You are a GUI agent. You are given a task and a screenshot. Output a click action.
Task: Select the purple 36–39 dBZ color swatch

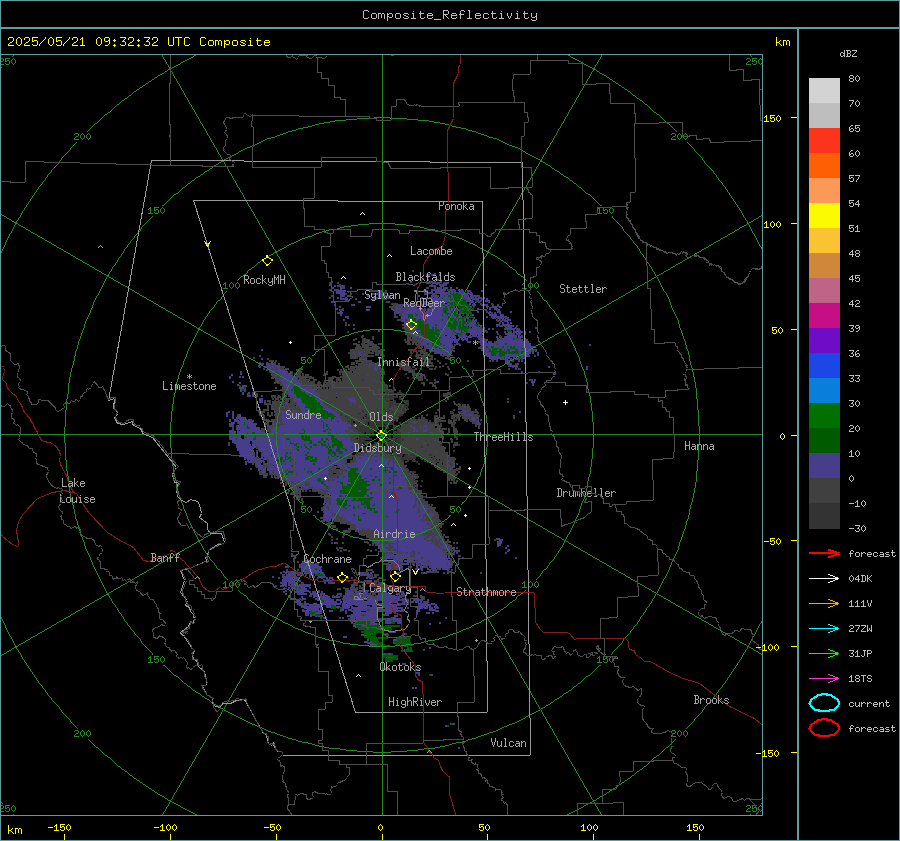click(x=824, y=340)
